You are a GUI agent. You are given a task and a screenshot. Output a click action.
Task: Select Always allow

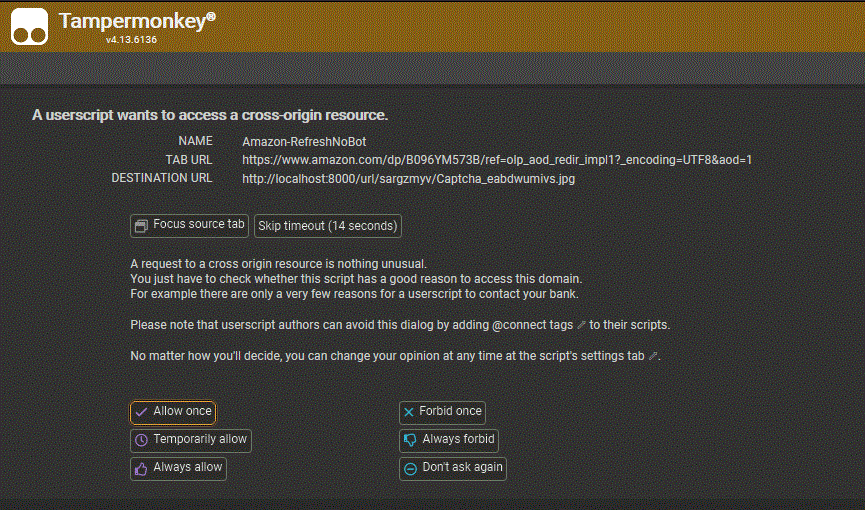coord(178,469)
